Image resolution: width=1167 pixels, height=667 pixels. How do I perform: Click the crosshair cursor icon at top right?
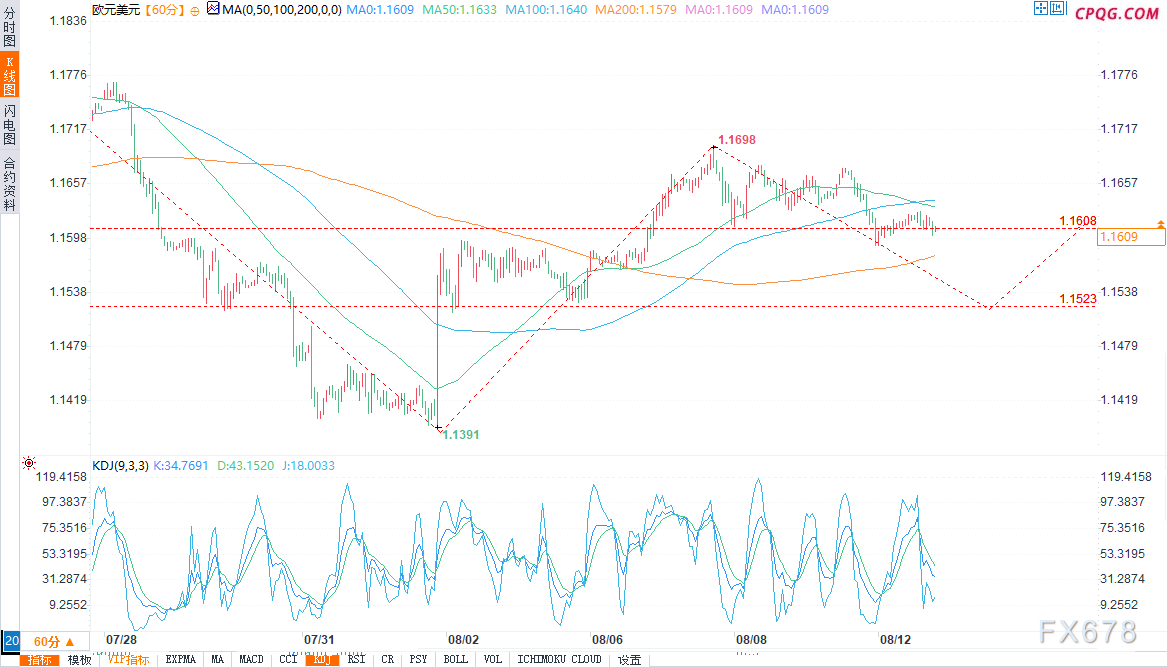coord(1040,9)
